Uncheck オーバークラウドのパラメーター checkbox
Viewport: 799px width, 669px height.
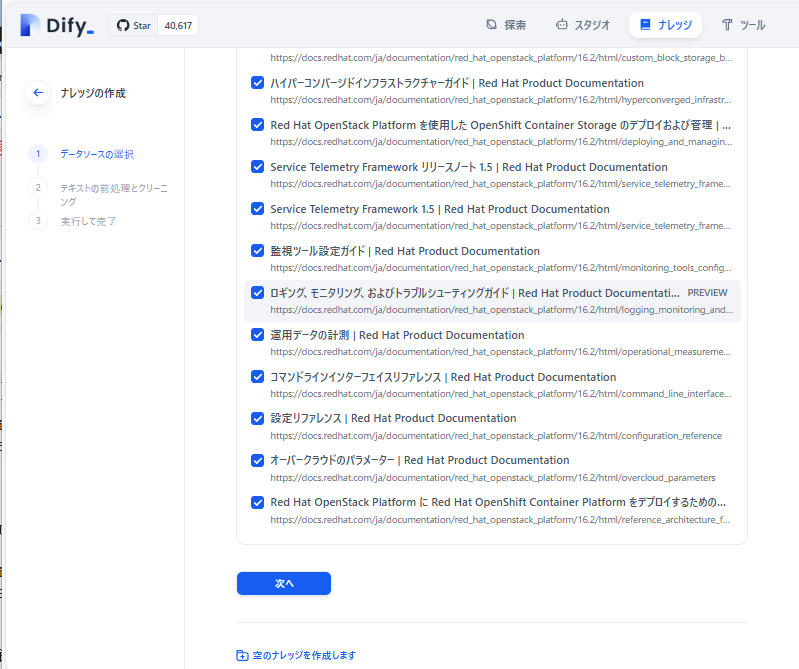[257, 461]
